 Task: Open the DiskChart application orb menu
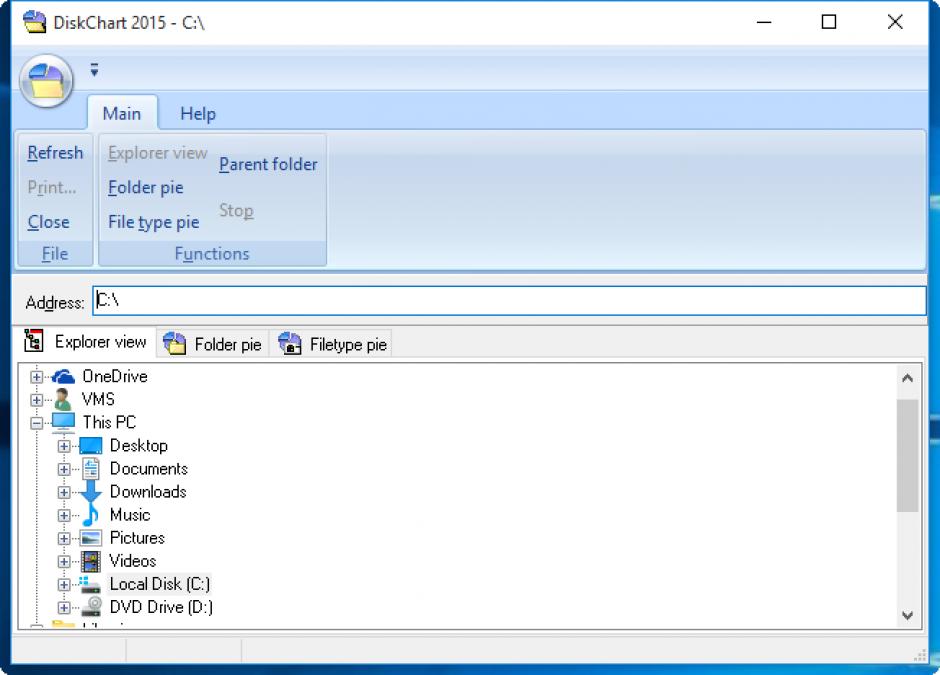(47, 81)
